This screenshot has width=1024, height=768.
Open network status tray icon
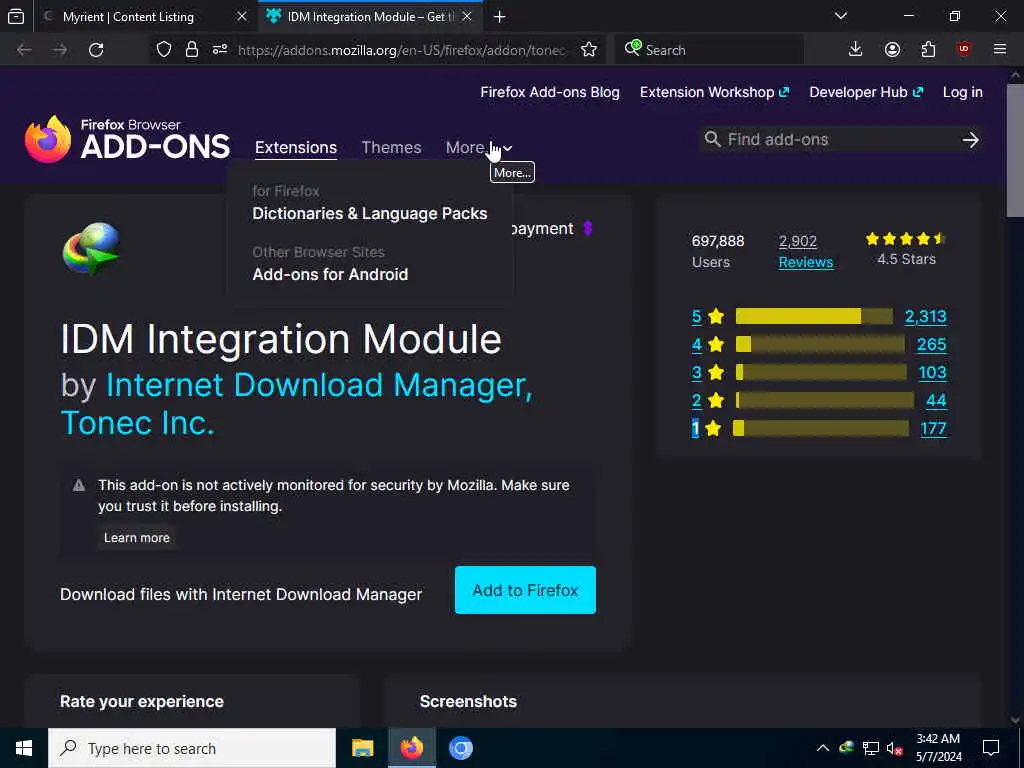[871, 748]
